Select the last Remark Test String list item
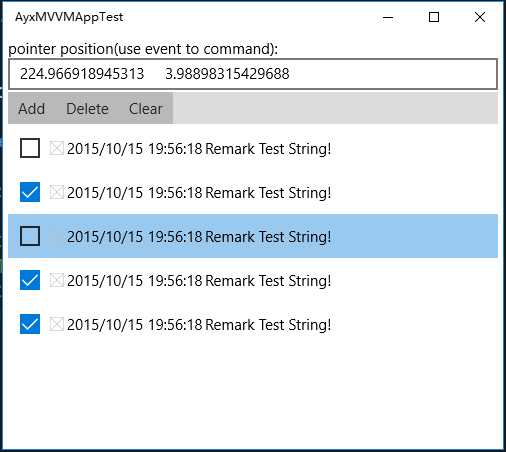The image size is (506, 452). [x=253, y=324]
